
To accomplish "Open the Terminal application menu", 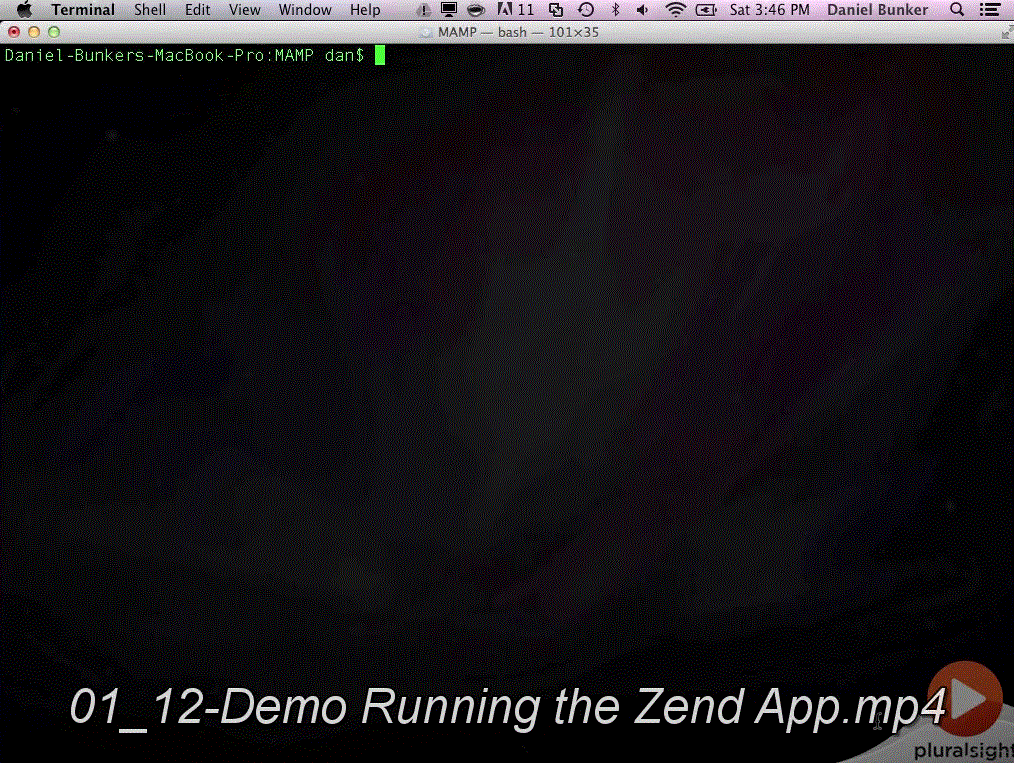I will (x=83, y=10).
